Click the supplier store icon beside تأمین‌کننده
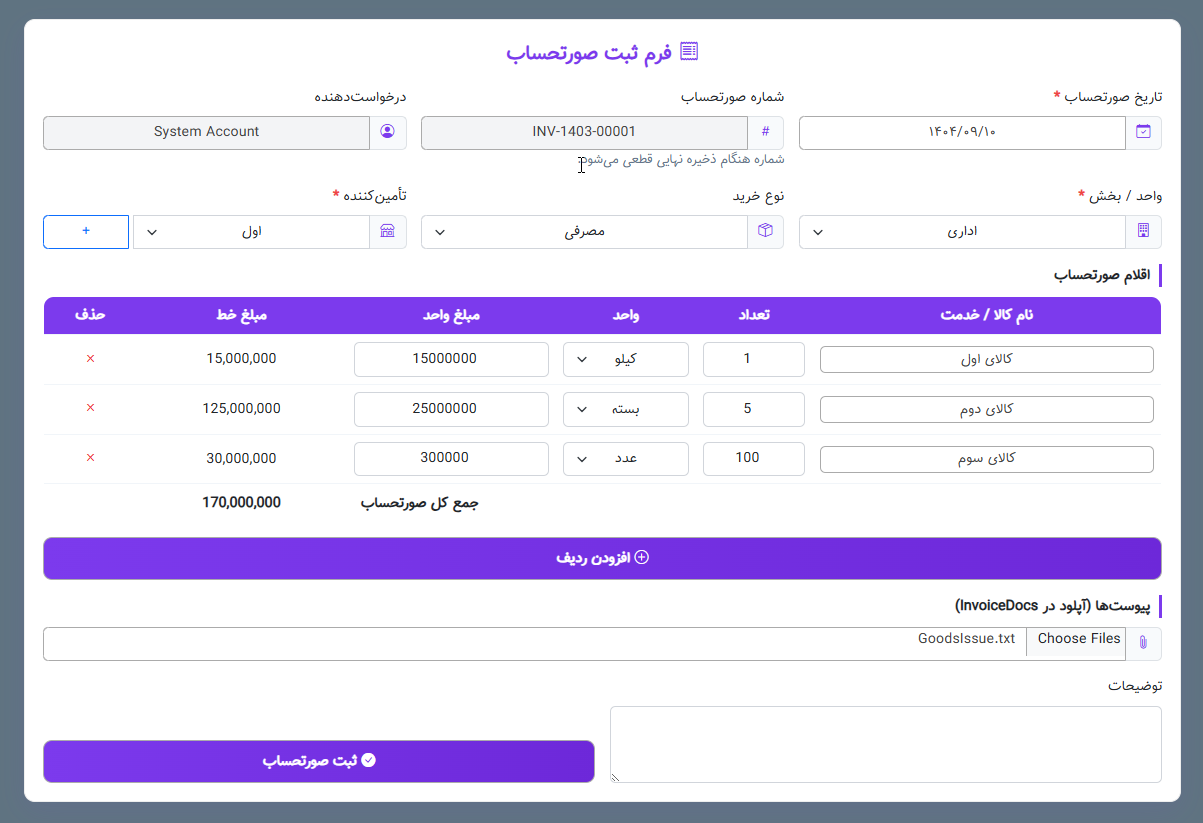 389,231
